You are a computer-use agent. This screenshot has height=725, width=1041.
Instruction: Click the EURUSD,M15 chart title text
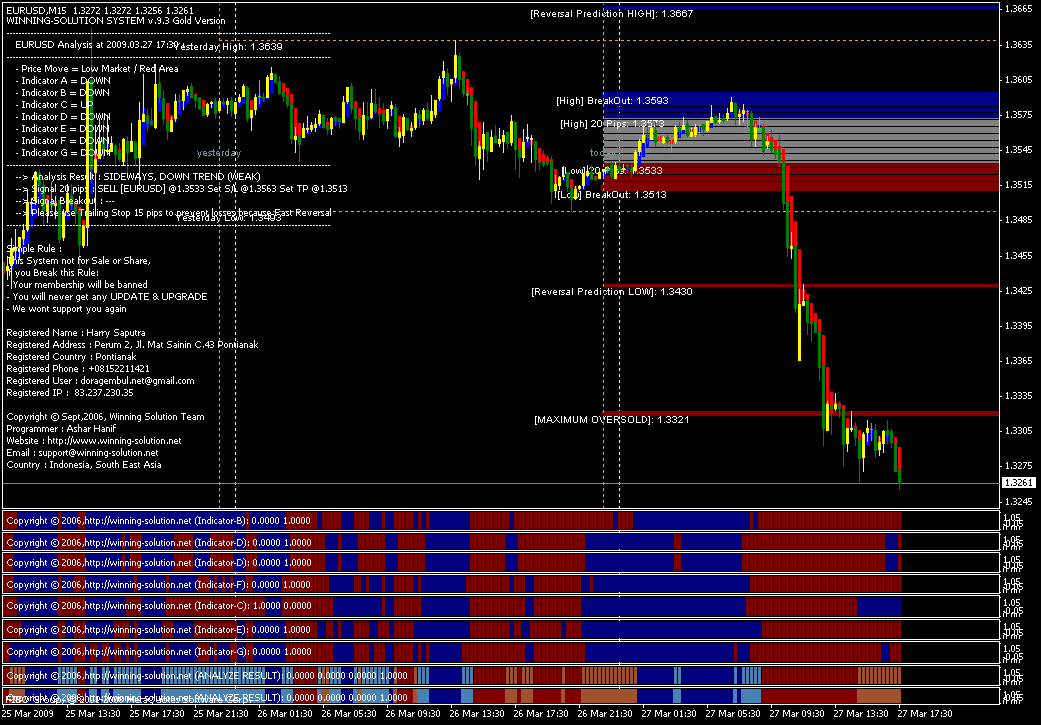pos(100,10)
